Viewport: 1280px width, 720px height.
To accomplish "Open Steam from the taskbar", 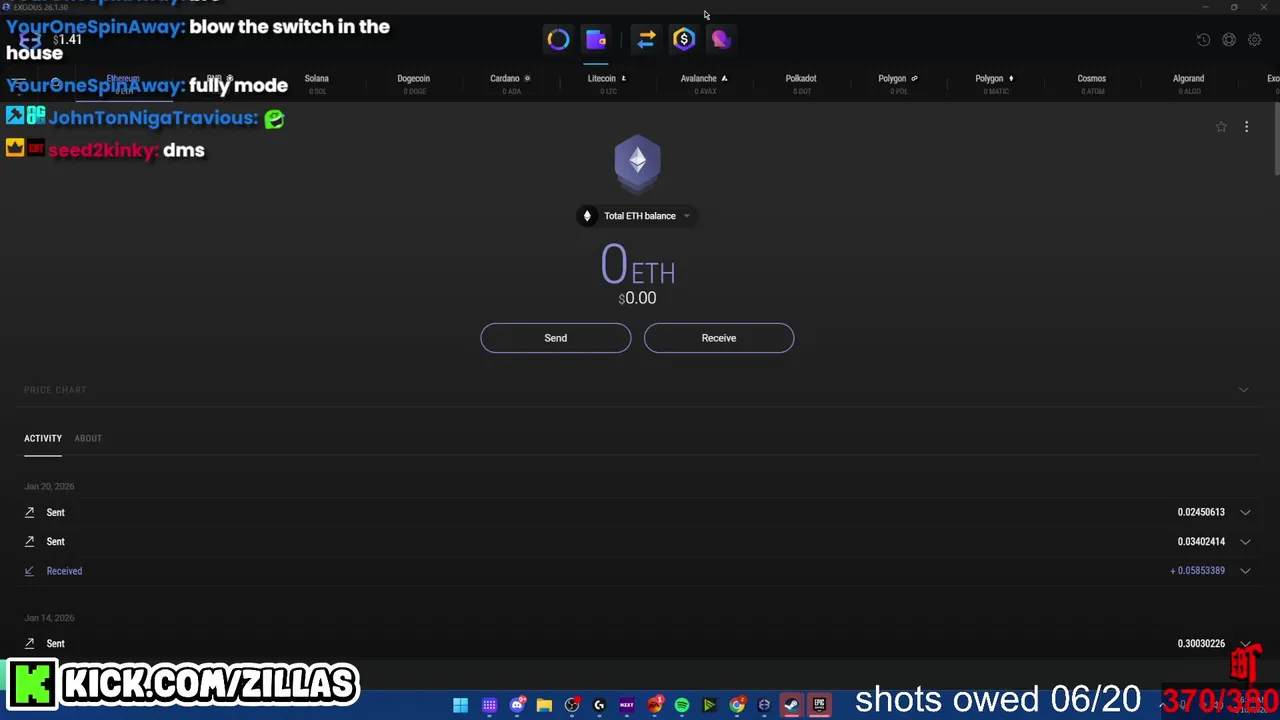I will (x=791, y=705).
